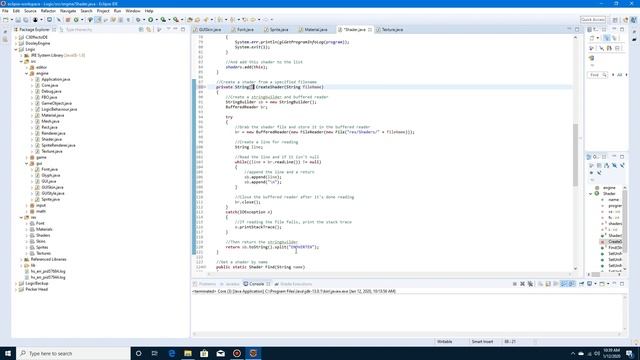
Task: Open the Navigate menu
Action: point(68,11)
